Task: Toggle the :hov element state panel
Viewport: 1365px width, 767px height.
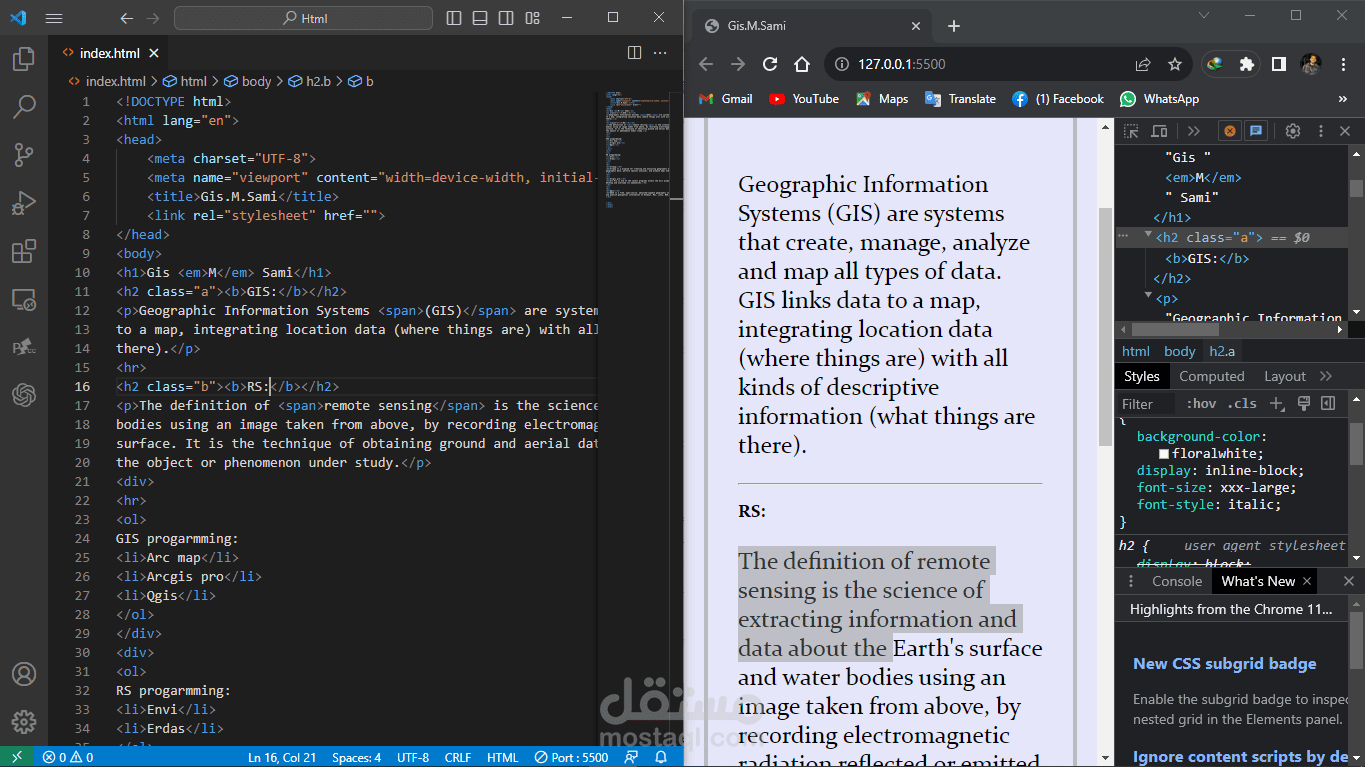Action: (1201, 404)
